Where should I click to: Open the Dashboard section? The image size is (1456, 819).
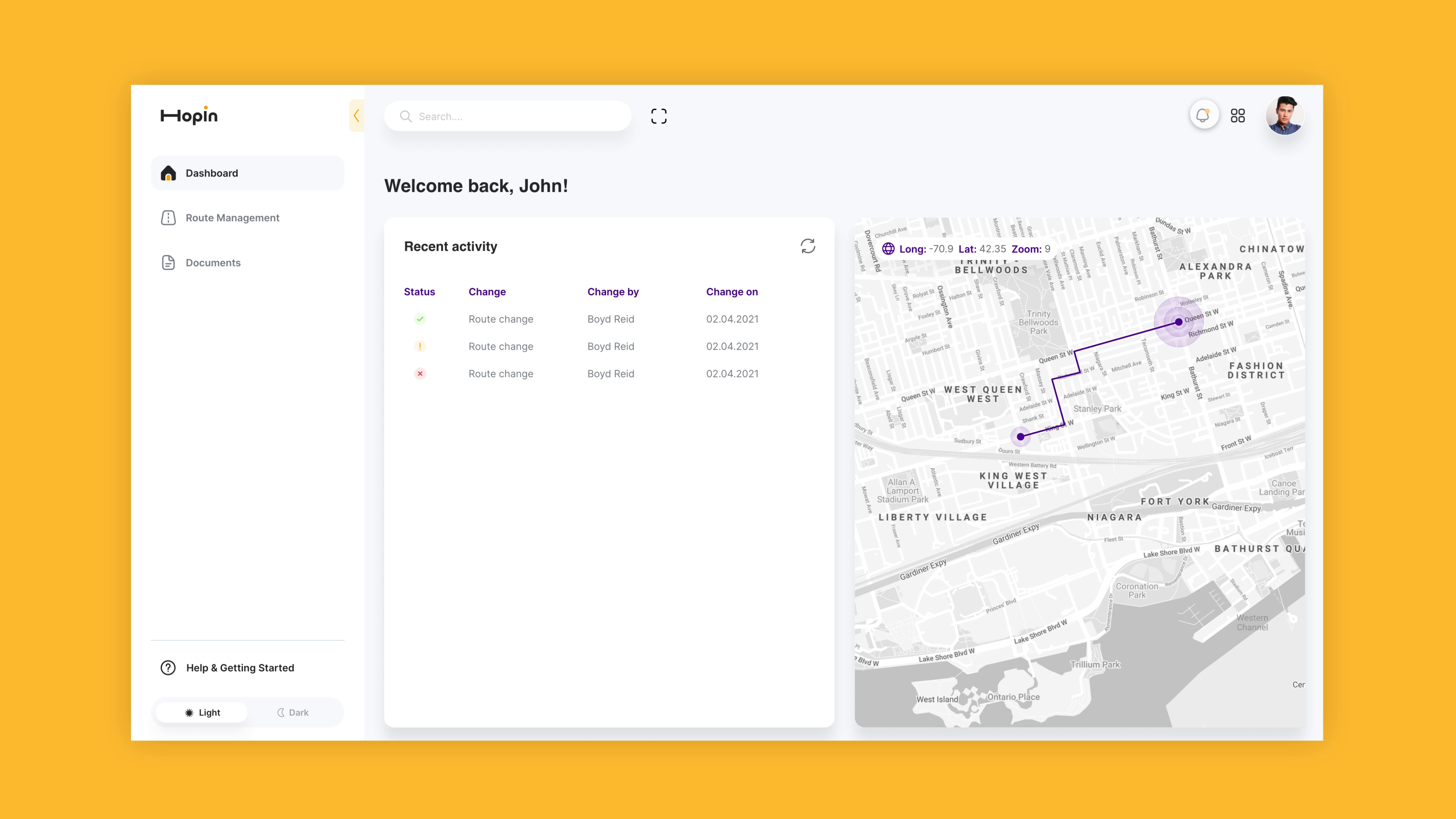pyautogui.click(x=212, y=173)
